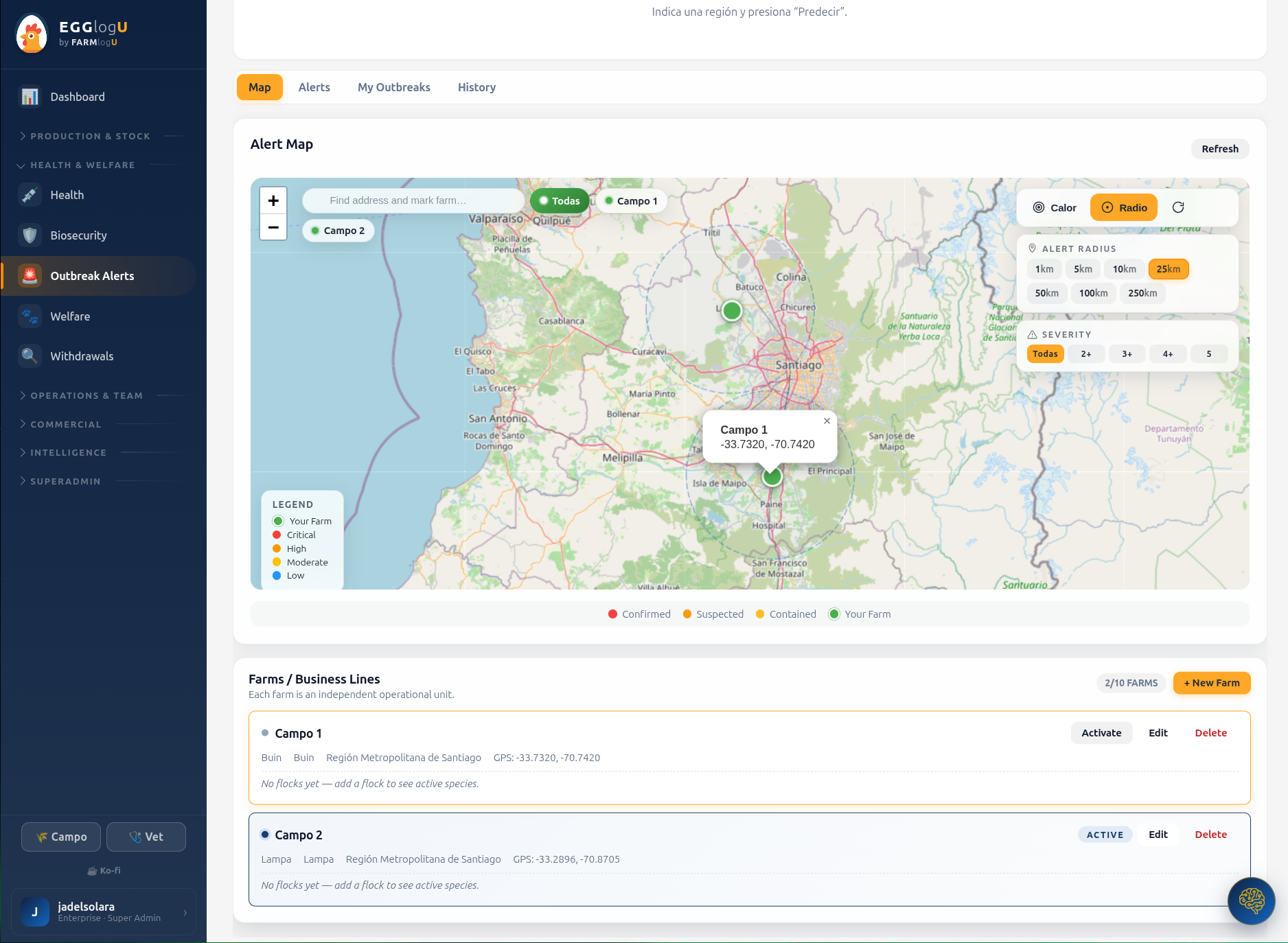Zoom in the map with plus
The image size is (1288, 943).
click(273, 200)
